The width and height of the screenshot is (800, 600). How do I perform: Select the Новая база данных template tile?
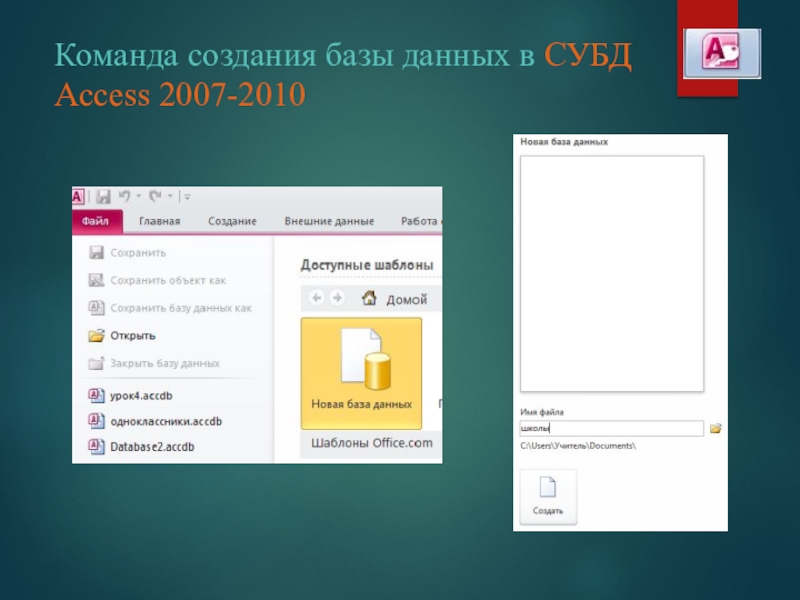click(x=361, y=373)
